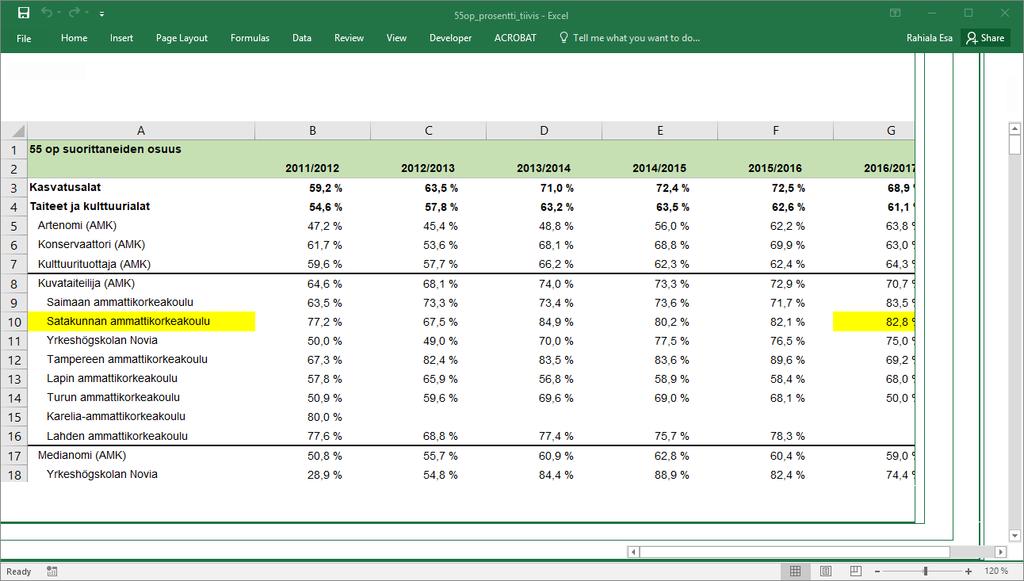Click the horizontal scrollbar thumb
The width and height of the screenshot is (1024, 581).
[x=795, y=552]
